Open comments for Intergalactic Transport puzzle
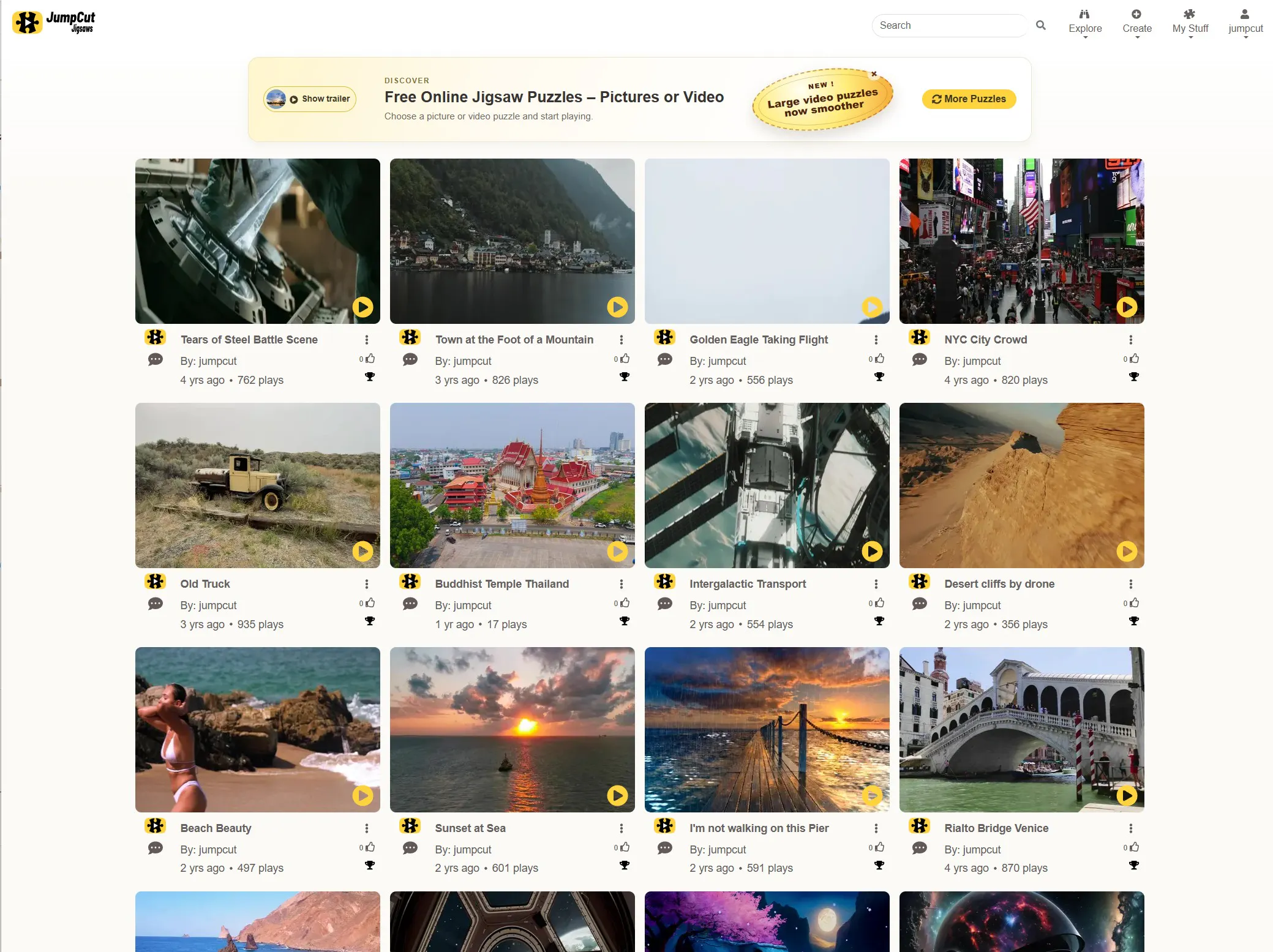 tap(665, 604)
